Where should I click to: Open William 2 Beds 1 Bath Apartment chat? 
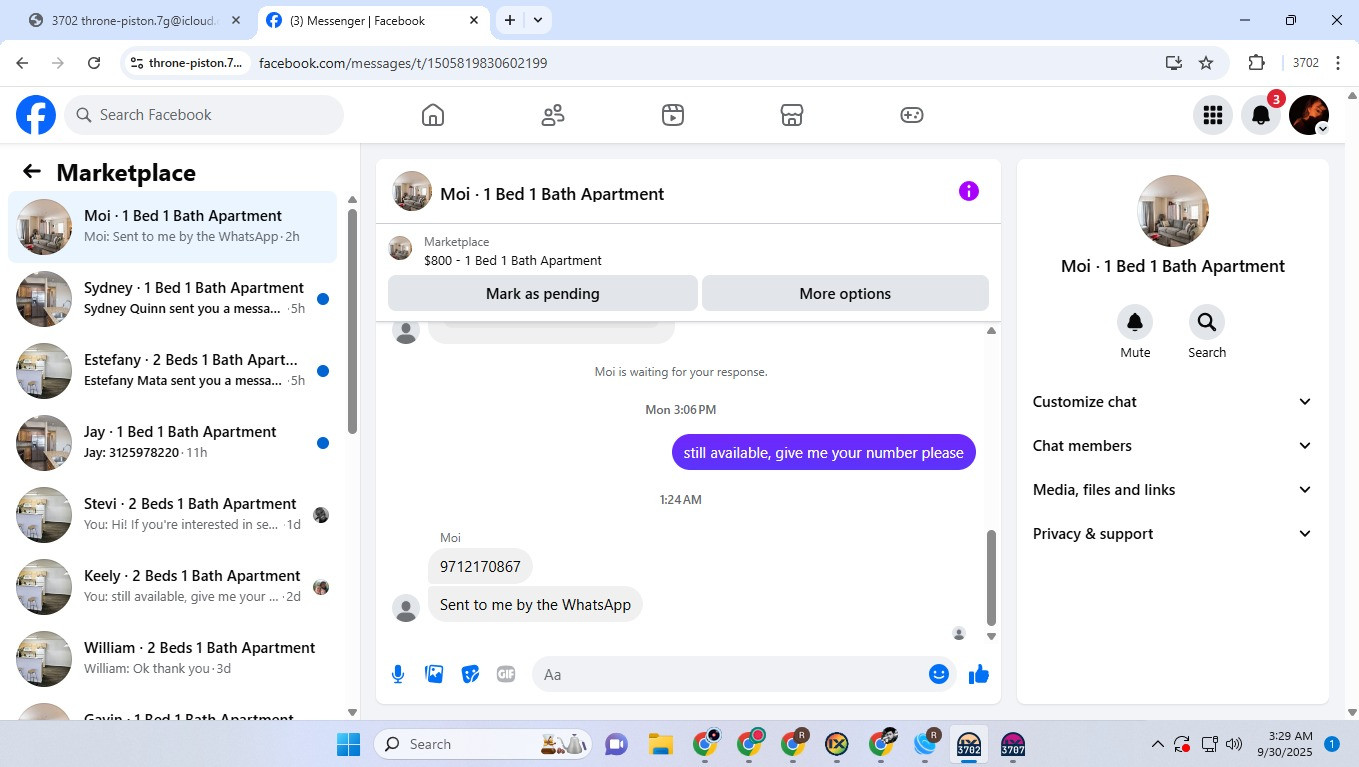[172, 659]
